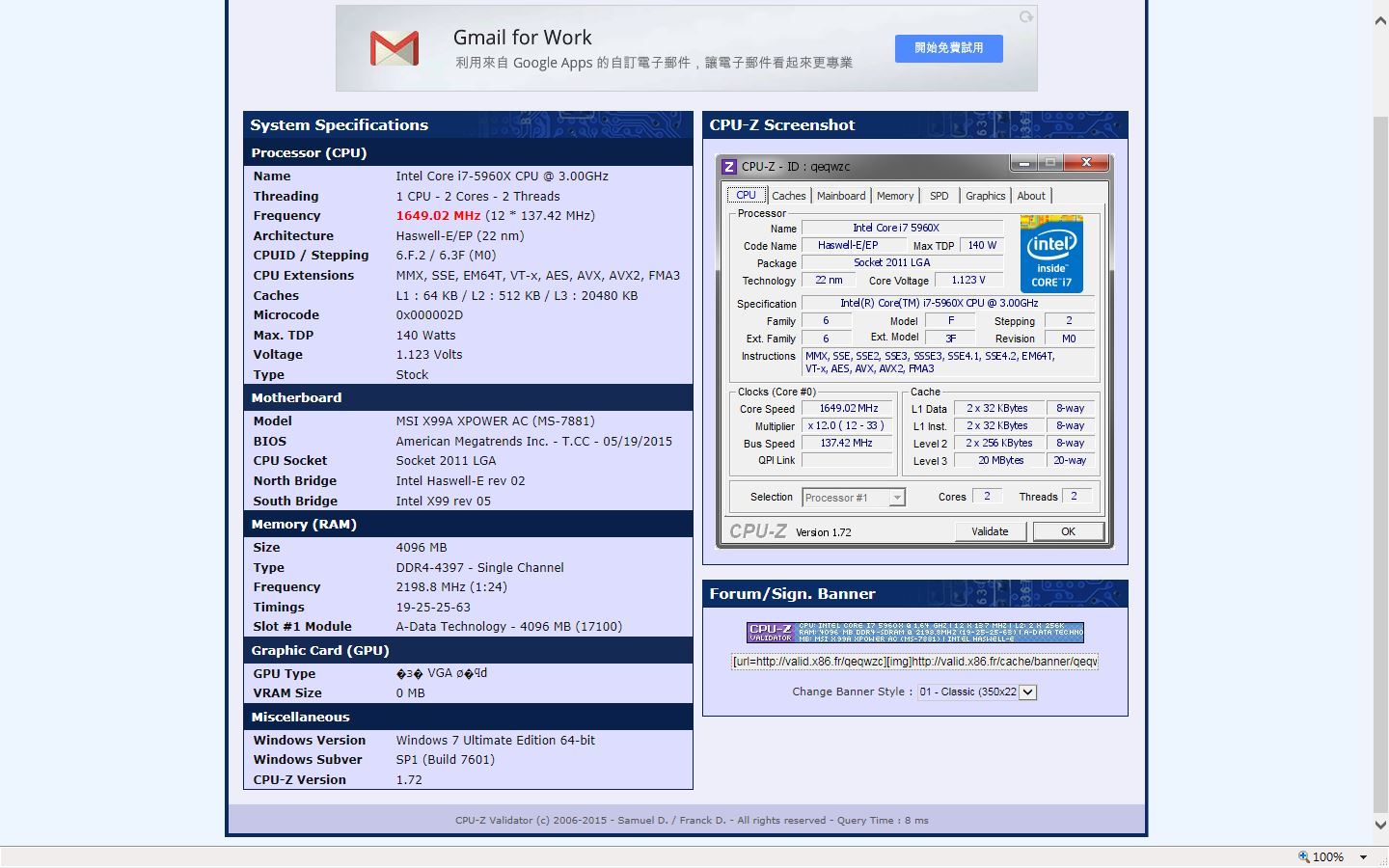Click the CPU-Z purple Z title icon
This screenshot has height=868, width=1389.
(x=730, y=166)
